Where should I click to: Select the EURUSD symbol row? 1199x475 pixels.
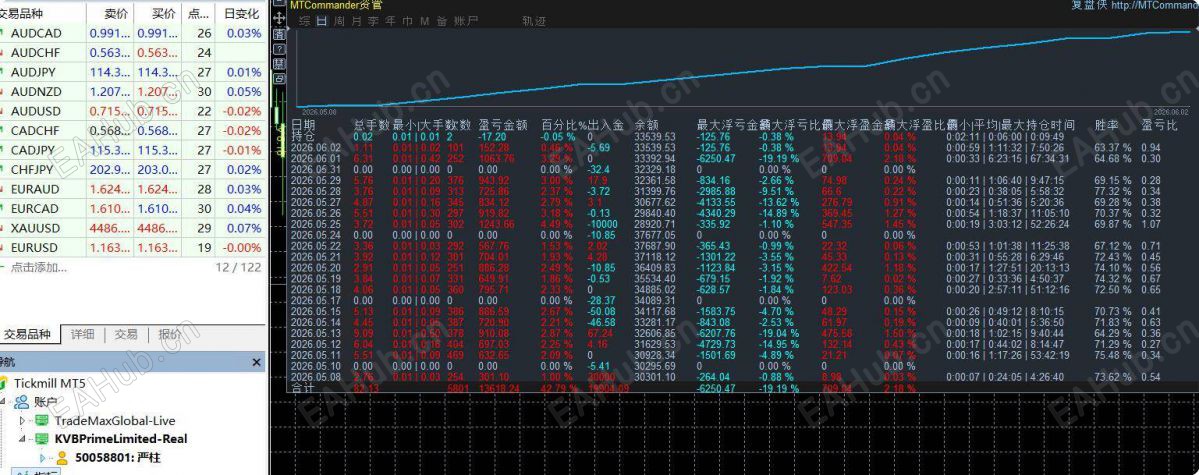click(x=133, y=248)
